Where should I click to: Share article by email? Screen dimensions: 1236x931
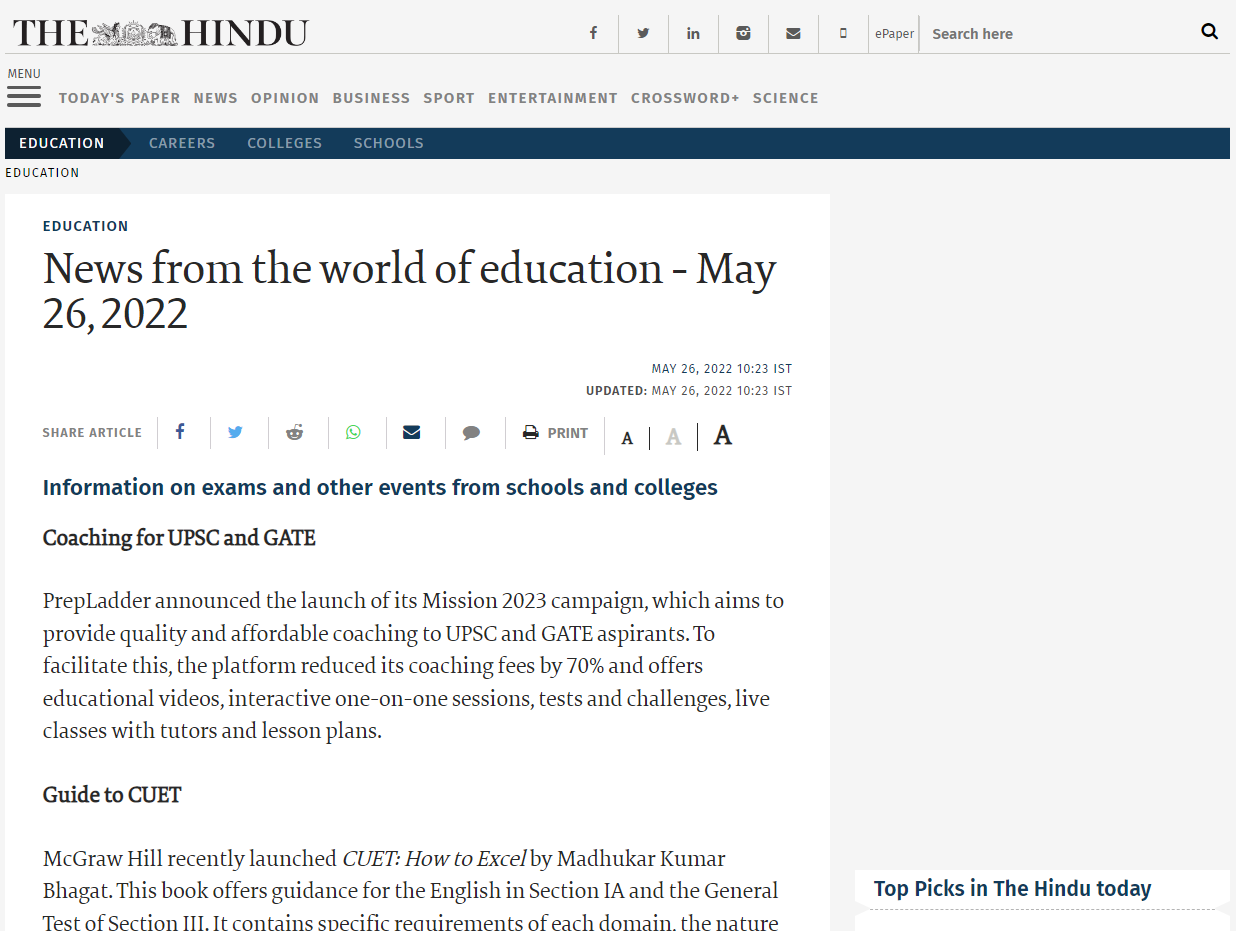click(x=411, y=432)
